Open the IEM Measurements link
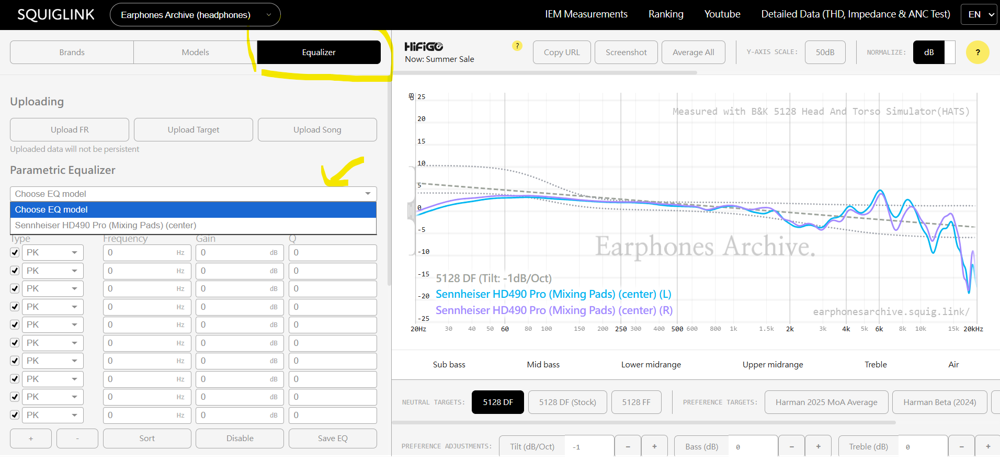Viewport: 1000px width, 457px height. tap(586, 14)
